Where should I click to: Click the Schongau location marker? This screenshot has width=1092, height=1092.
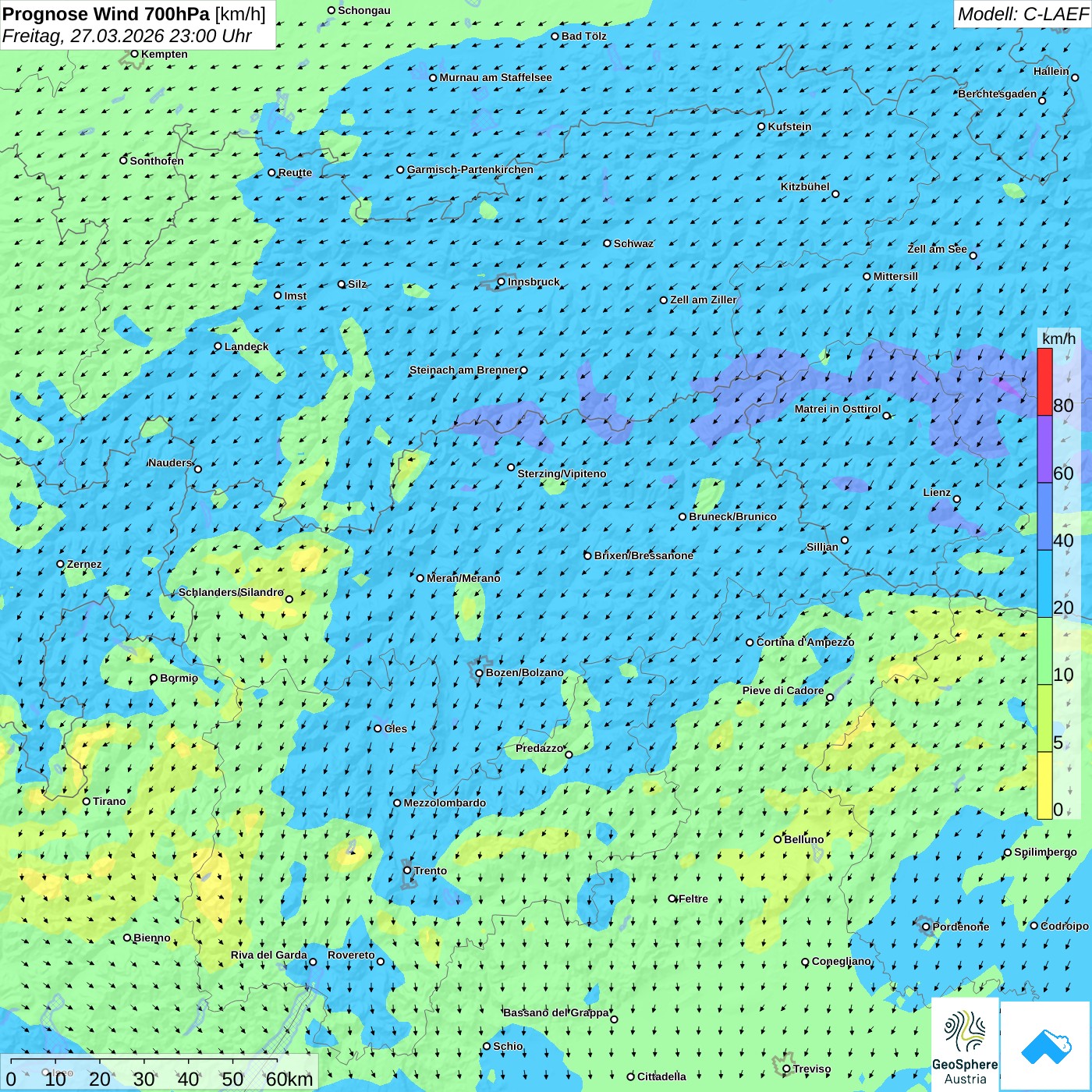click(331, 10)
